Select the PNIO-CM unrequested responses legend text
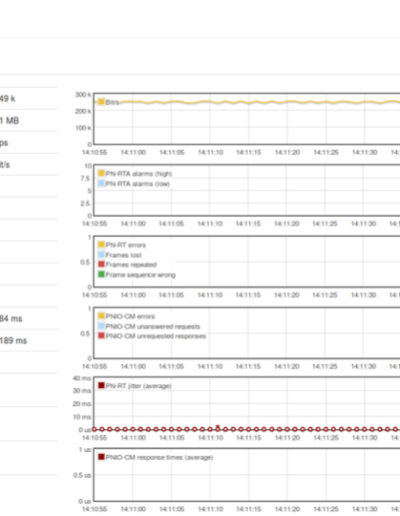400x516 pixels. [156, 336]
